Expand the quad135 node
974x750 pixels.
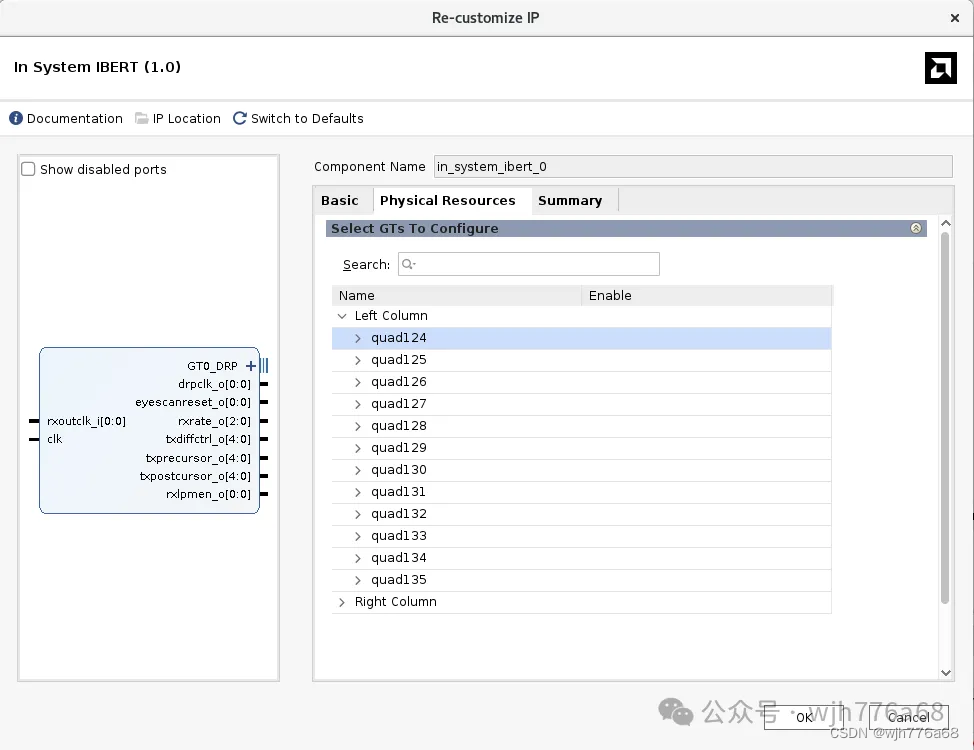tap(358, 580)
